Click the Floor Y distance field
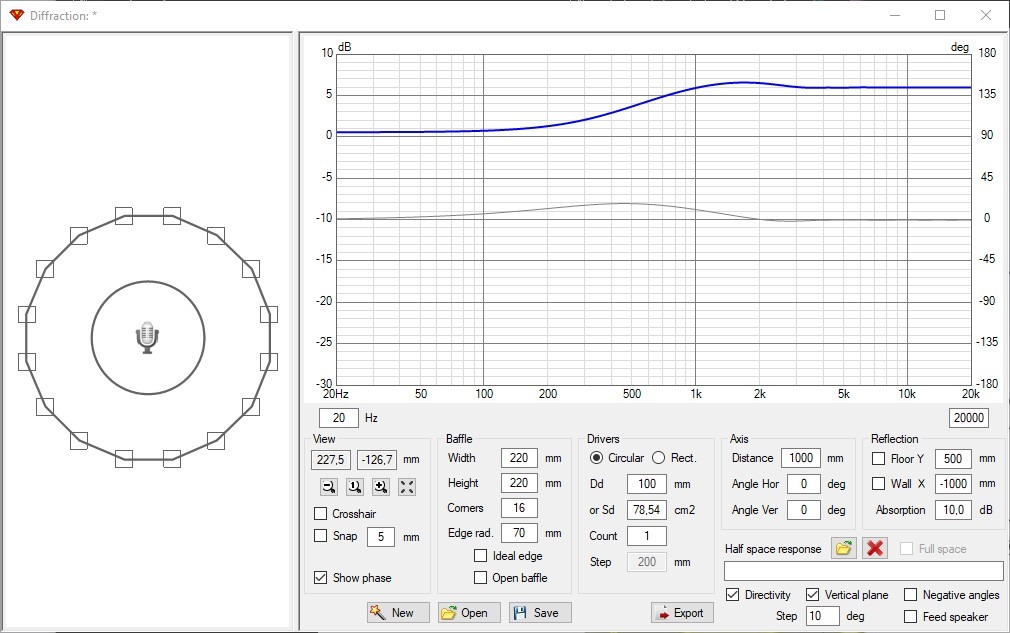This screenshot has height=633, width=1010. 953,458
